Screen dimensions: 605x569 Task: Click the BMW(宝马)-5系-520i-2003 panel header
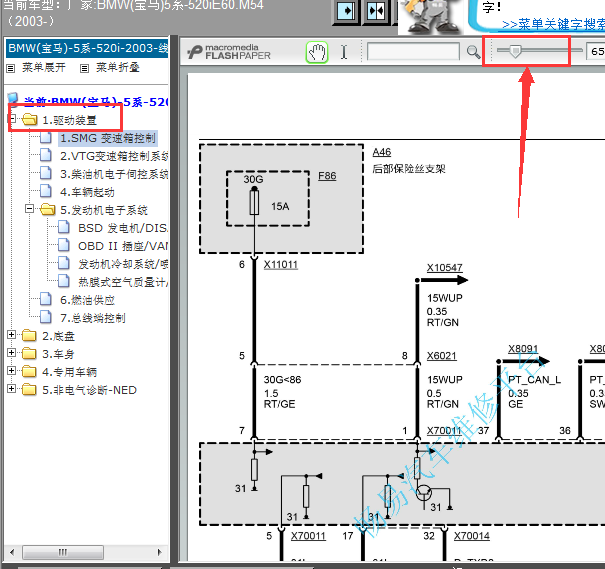87,48
